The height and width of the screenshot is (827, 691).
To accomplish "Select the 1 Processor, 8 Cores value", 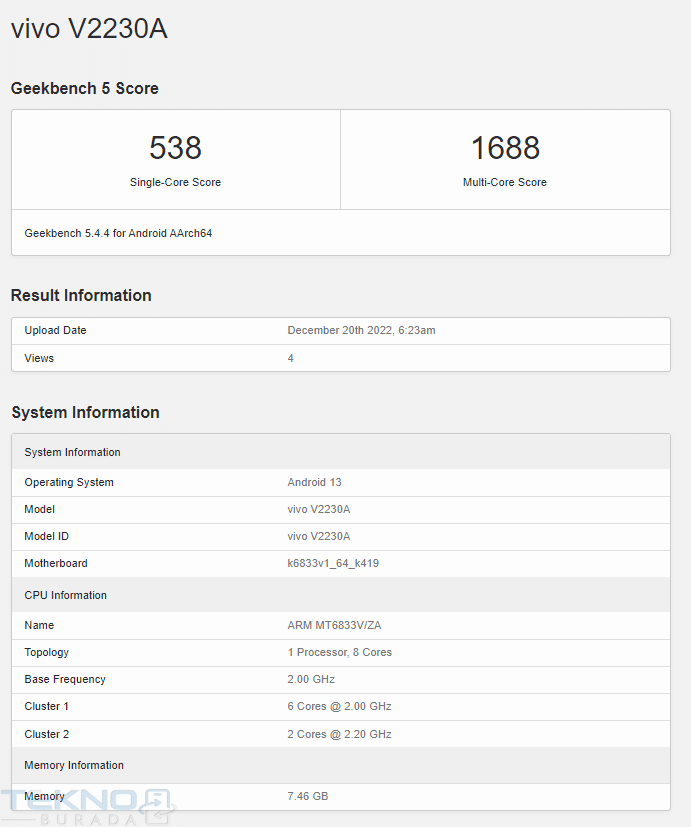I will coord(340,652).
